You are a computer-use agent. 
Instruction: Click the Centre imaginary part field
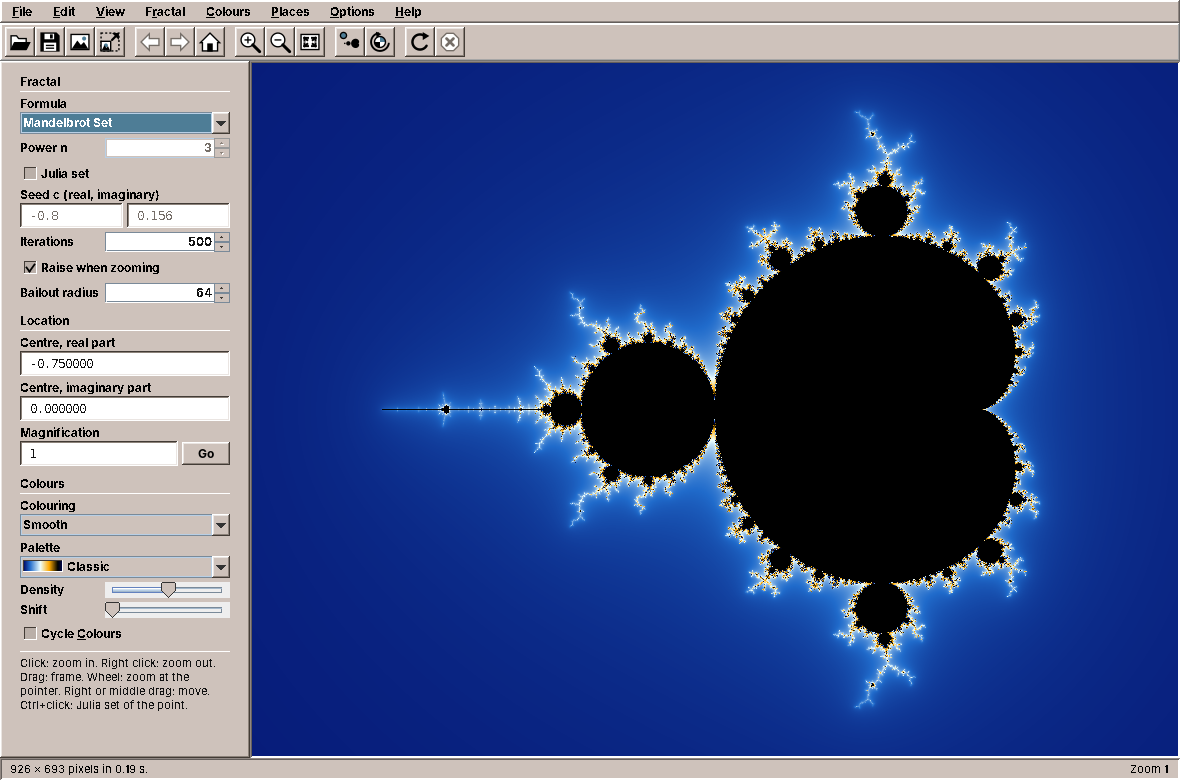tap(125, 409)
